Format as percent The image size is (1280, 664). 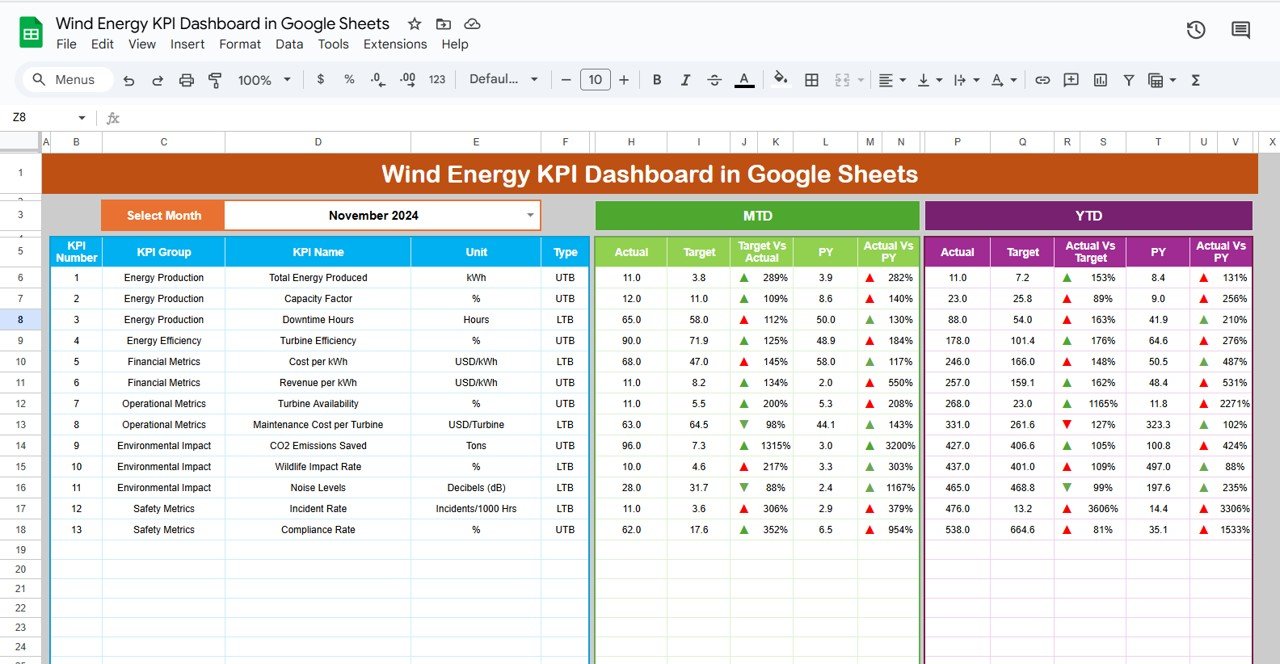349,80
